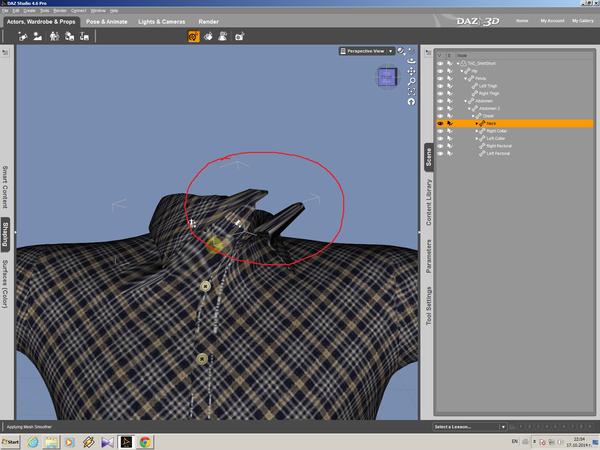Open the Help menu
The height and width of the screenshot is (450, 600).
[114, 11]
